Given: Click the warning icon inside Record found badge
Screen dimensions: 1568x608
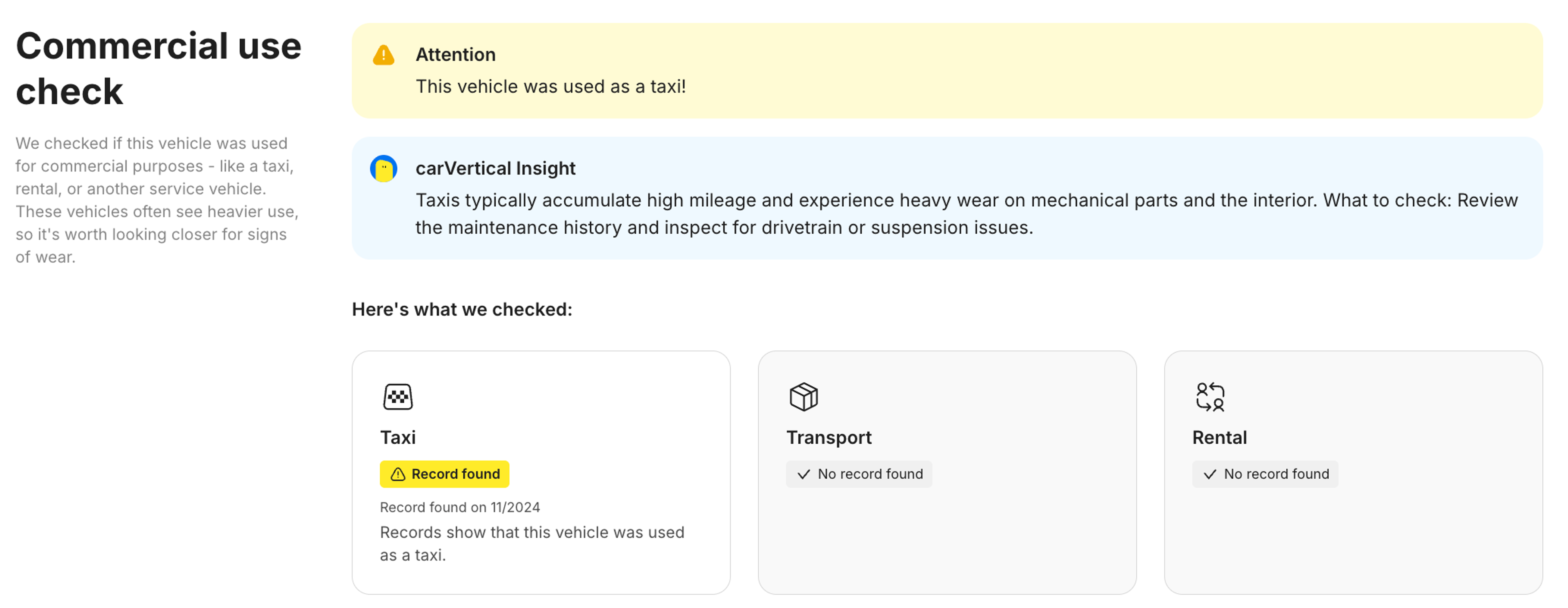Looking at the screenshot, I should (398, 474).
